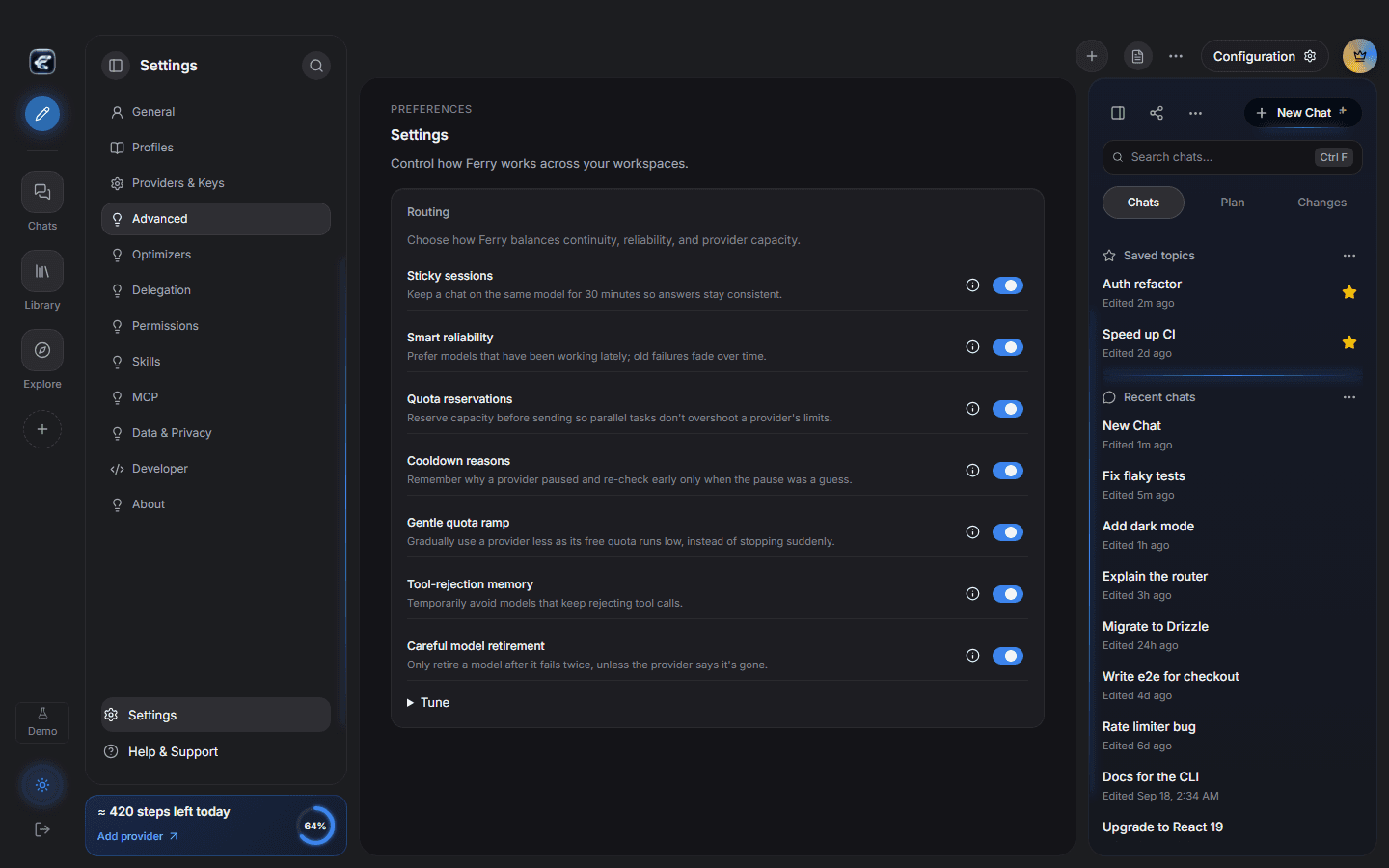Click the Ferry app logo icon
The height and width of the screenshot is (868, 1389).
42,62
